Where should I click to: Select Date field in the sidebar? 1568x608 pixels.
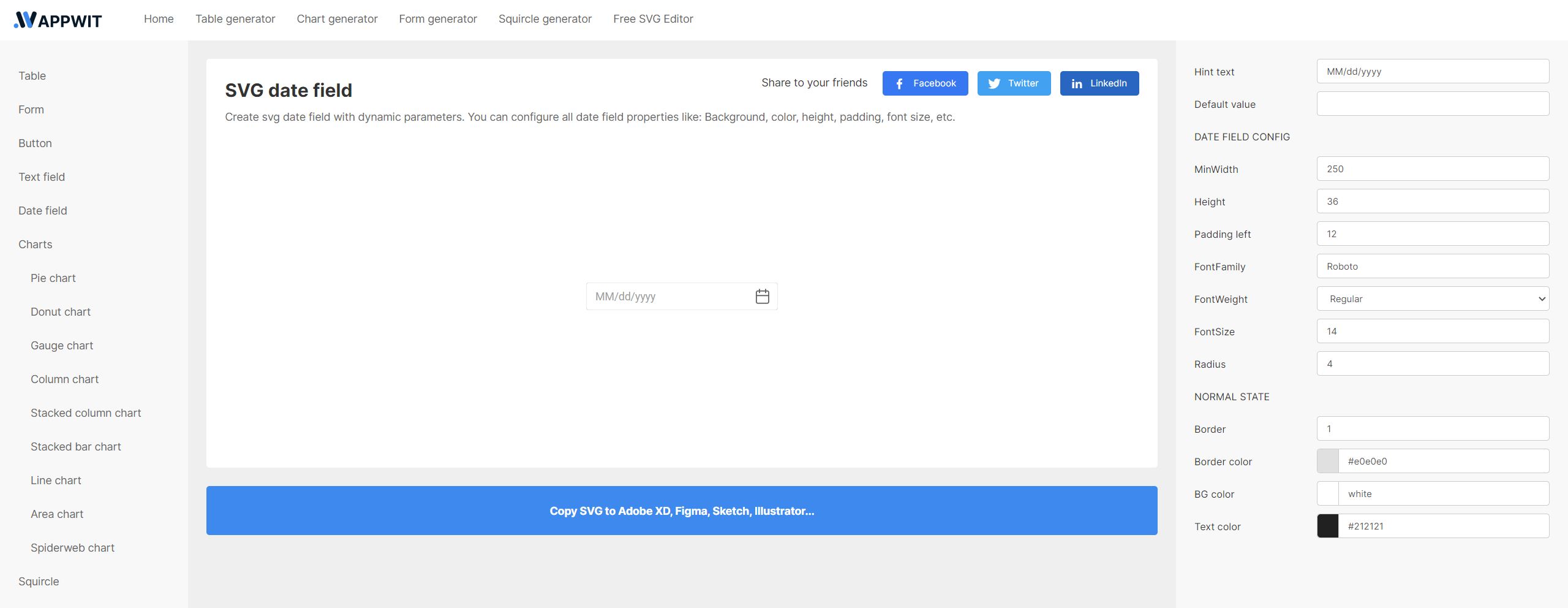coord(42,210)
